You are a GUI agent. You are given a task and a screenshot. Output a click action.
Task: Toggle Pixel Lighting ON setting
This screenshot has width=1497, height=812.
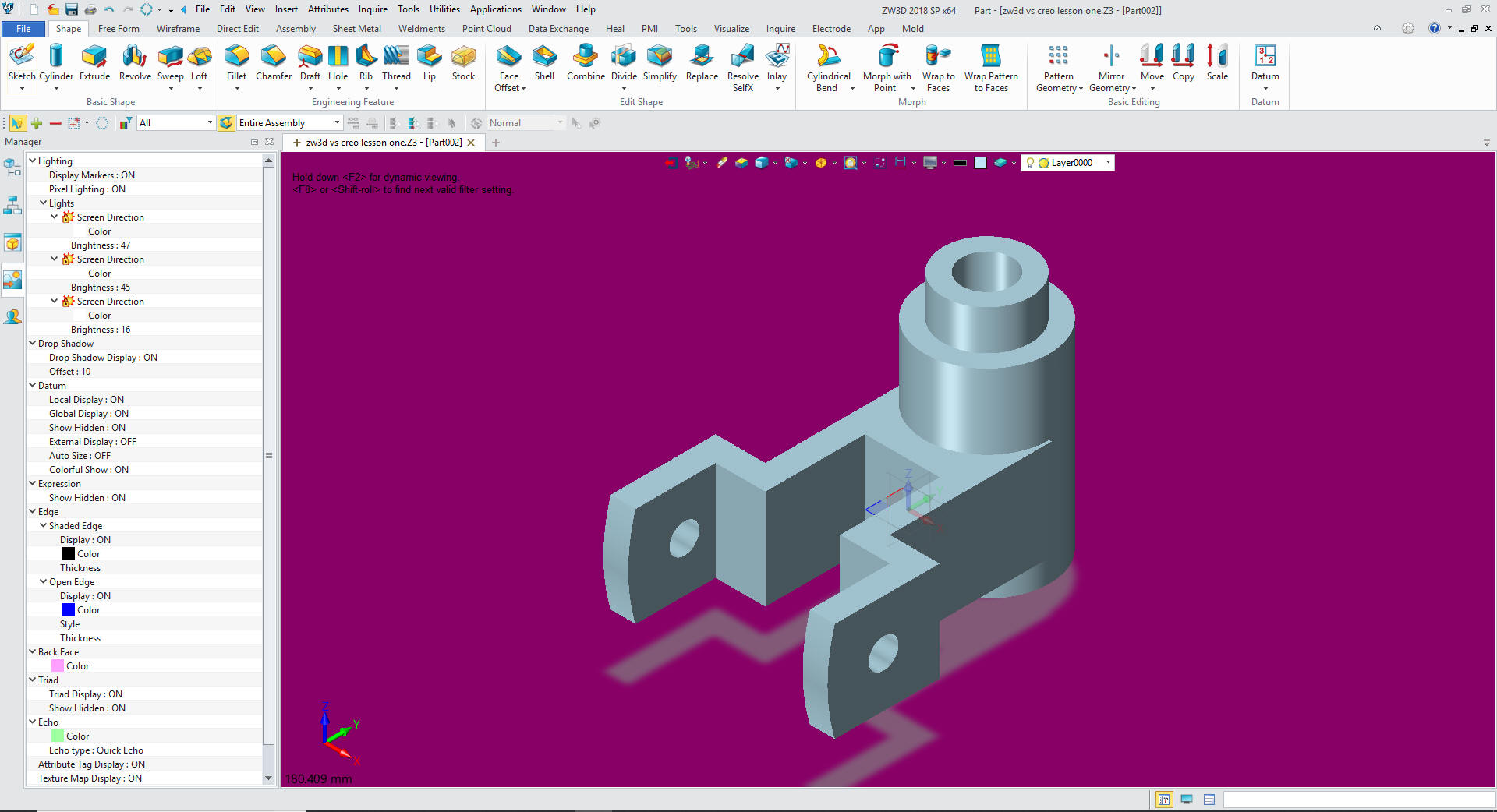(x=87, y=189)
